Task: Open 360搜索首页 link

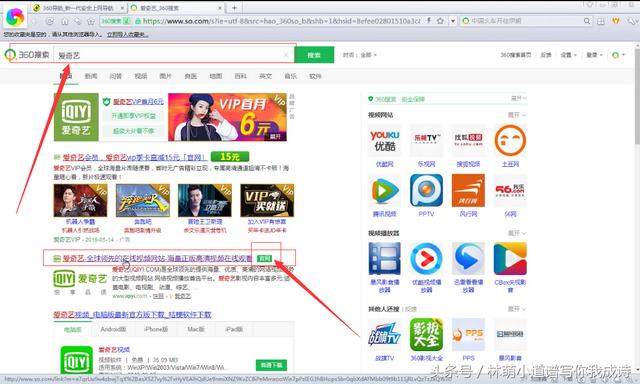Action: 516,55
